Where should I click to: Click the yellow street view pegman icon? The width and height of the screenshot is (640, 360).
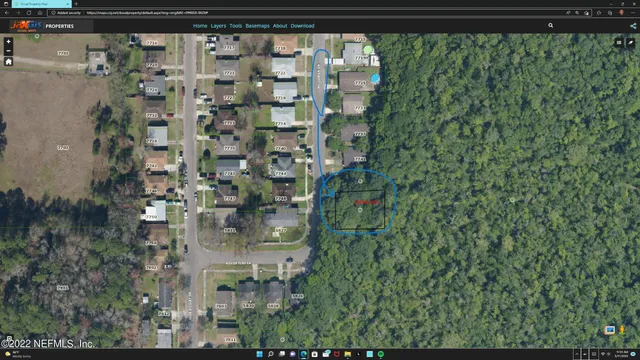click(622, 330)
